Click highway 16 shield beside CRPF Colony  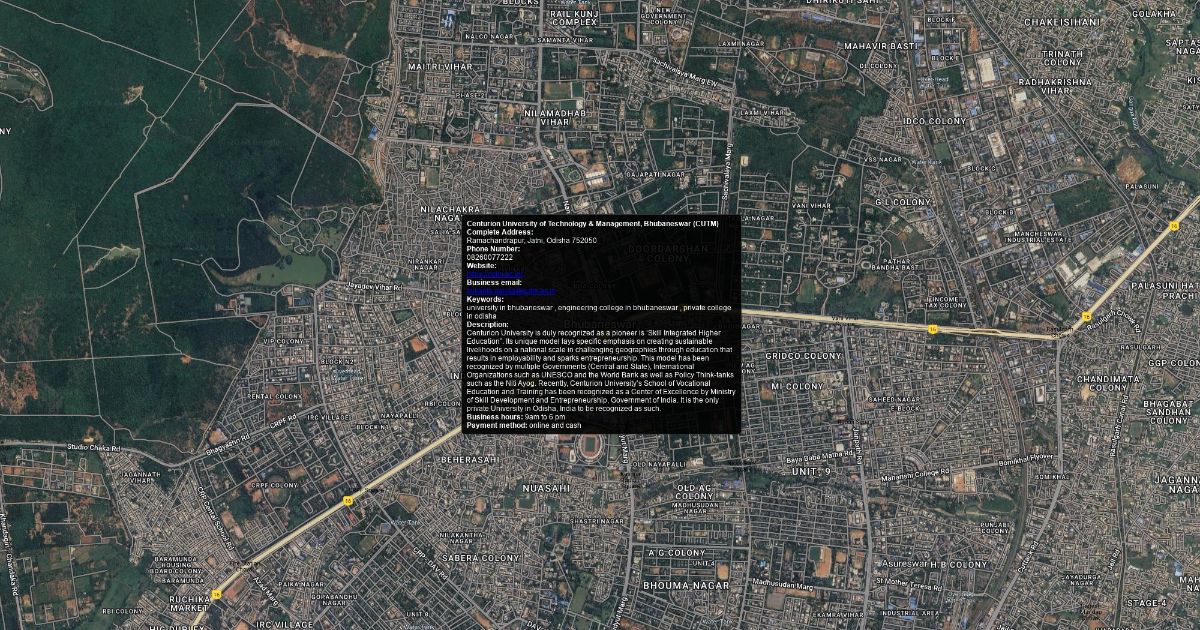tap(348, 500)
